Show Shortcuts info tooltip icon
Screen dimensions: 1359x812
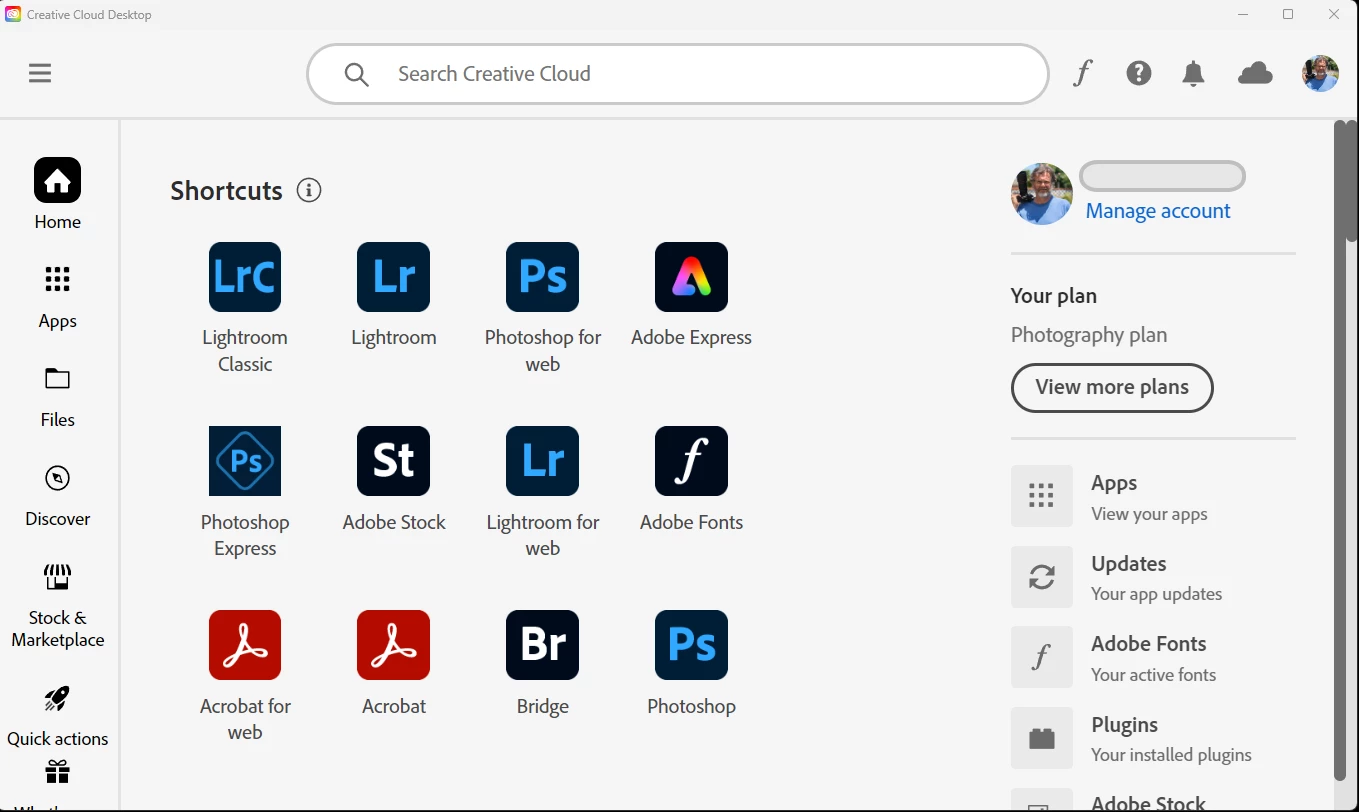[309, 190]
